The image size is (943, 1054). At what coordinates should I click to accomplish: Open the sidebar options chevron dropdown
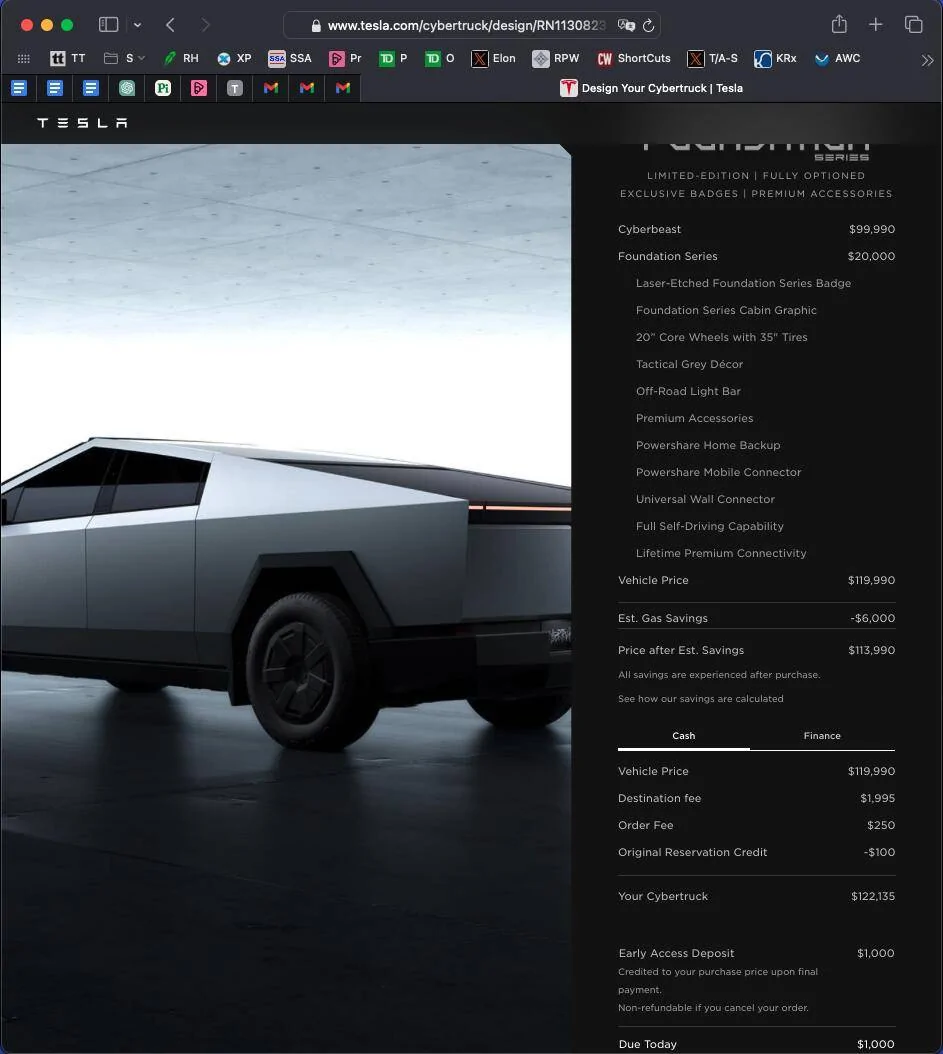point(137,25)
